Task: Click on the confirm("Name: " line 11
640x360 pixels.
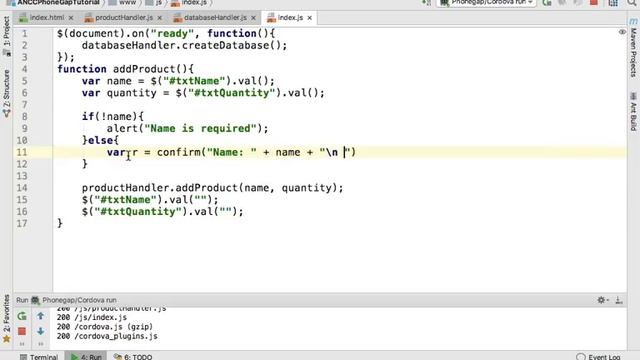Action: 231,152
